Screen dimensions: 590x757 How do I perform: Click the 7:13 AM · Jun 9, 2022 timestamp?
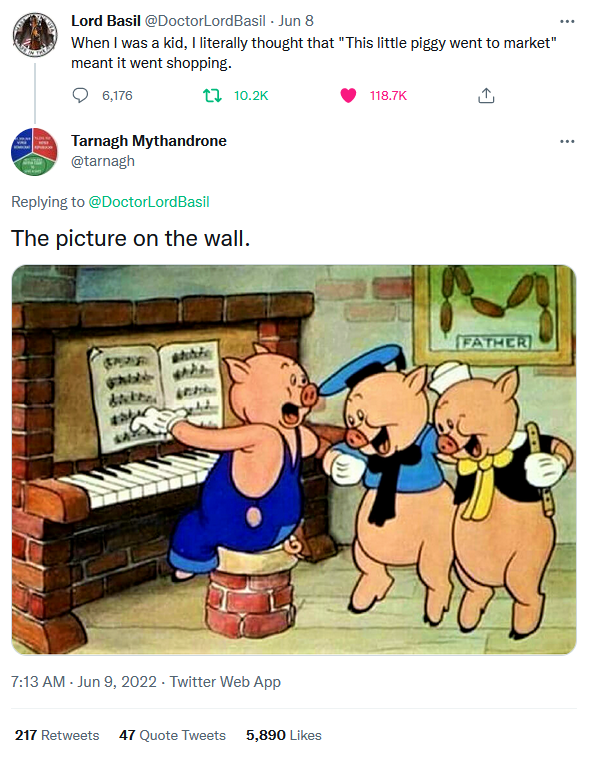84,682
